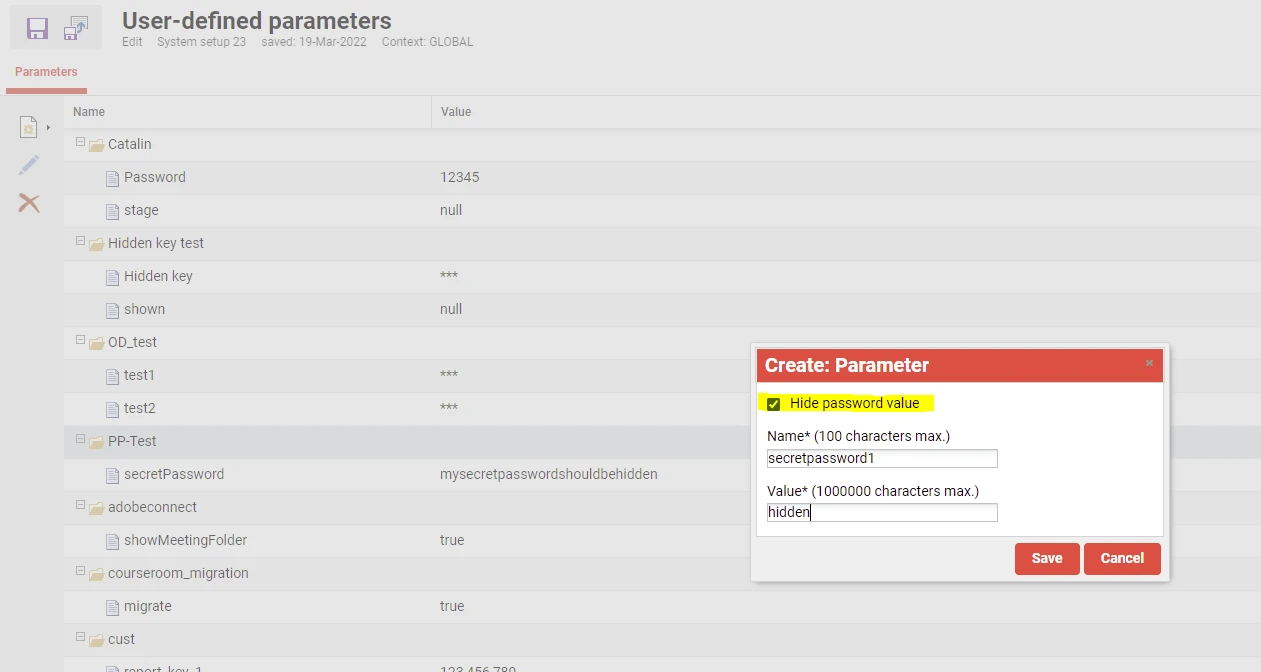Cancel the Create Parameter dialog
The image size is (1261, 672).
(x=1122, y=558)
